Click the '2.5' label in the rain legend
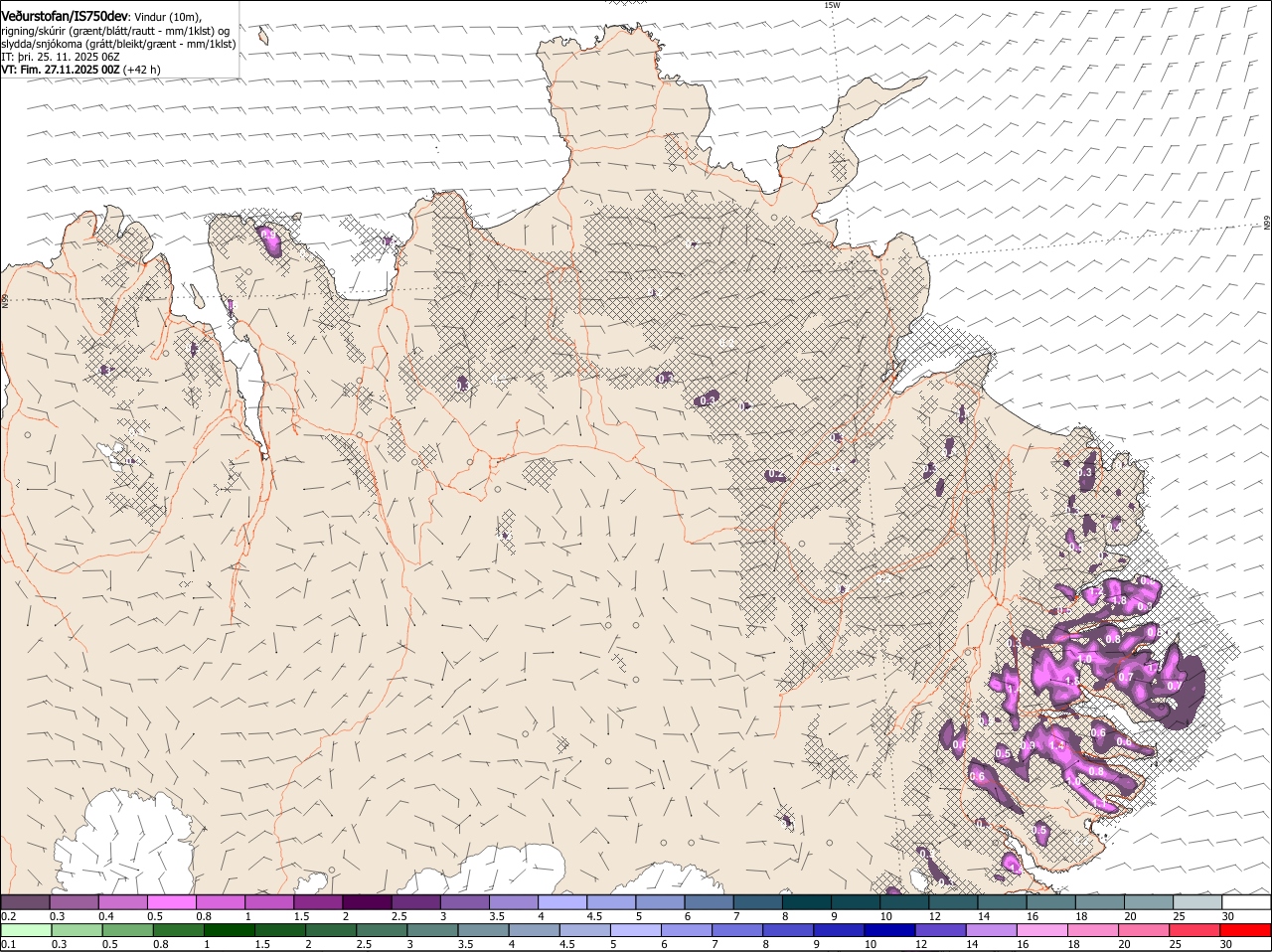1272x952 pixels. point(365,944)
